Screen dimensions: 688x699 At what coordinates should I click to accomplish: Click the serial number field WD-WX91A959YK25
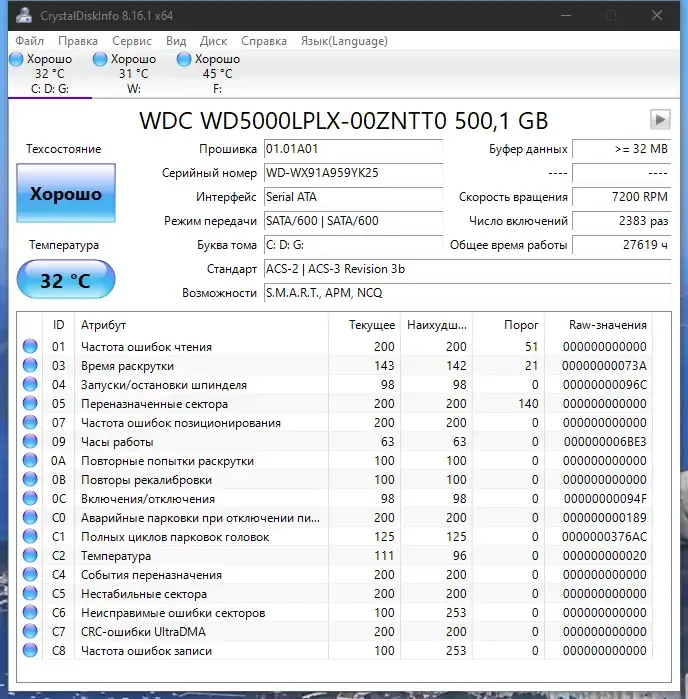(x=353, y=173)
